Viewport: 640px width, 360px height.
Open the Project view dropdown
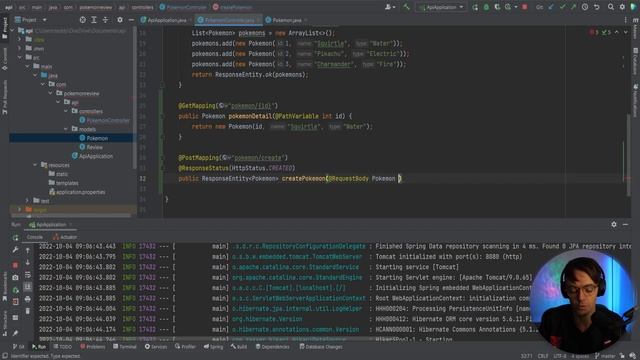[31, 20]
